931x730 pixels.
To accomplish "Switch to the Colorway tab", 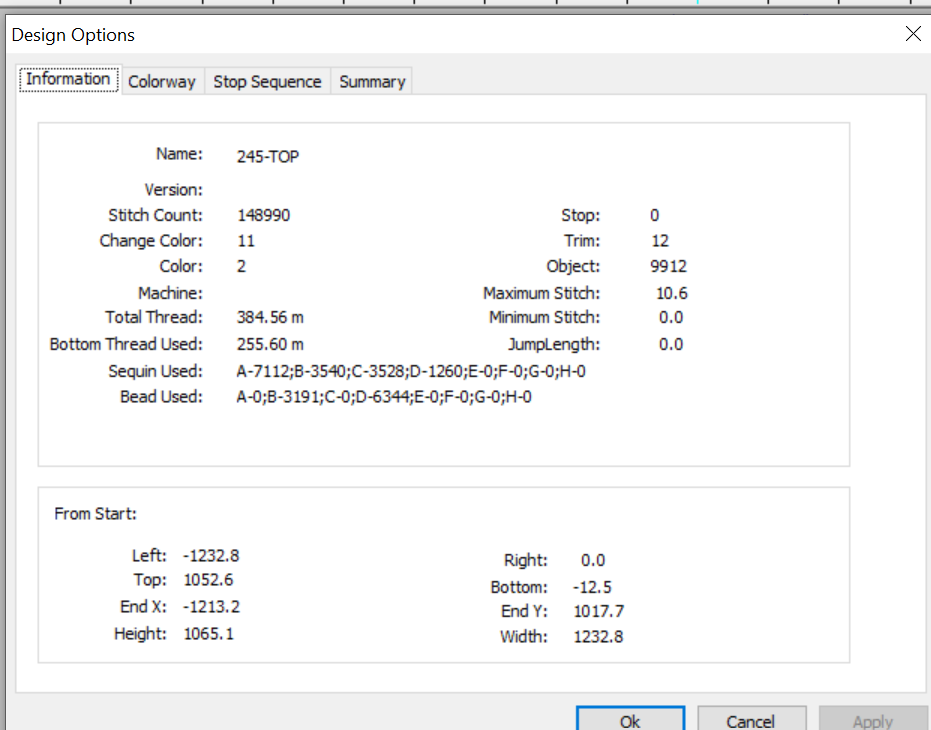I will click(x=162, y=81).
